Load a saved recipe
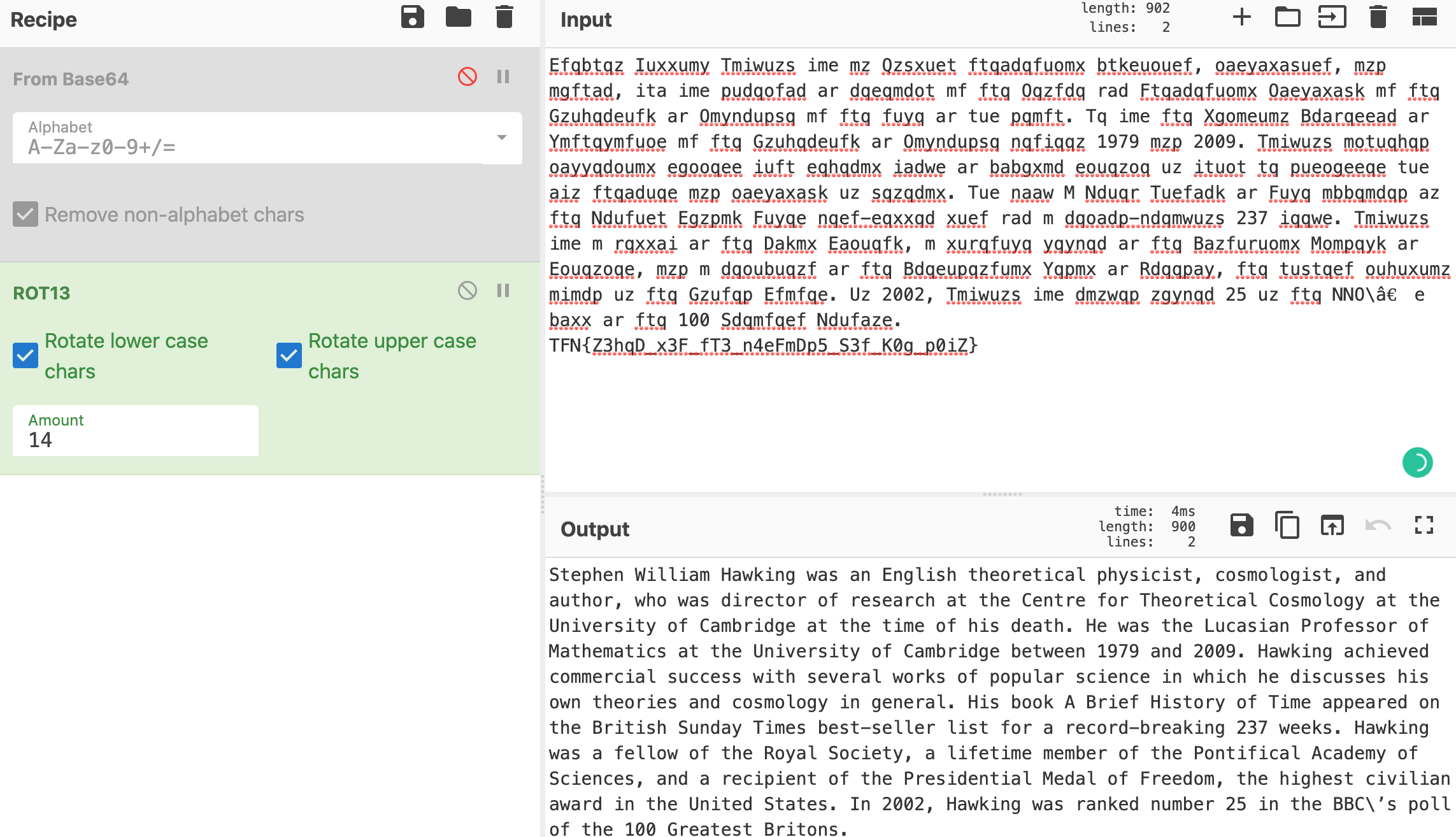The width and height of the screenshot is (1456, 837). tap(458, 17)
